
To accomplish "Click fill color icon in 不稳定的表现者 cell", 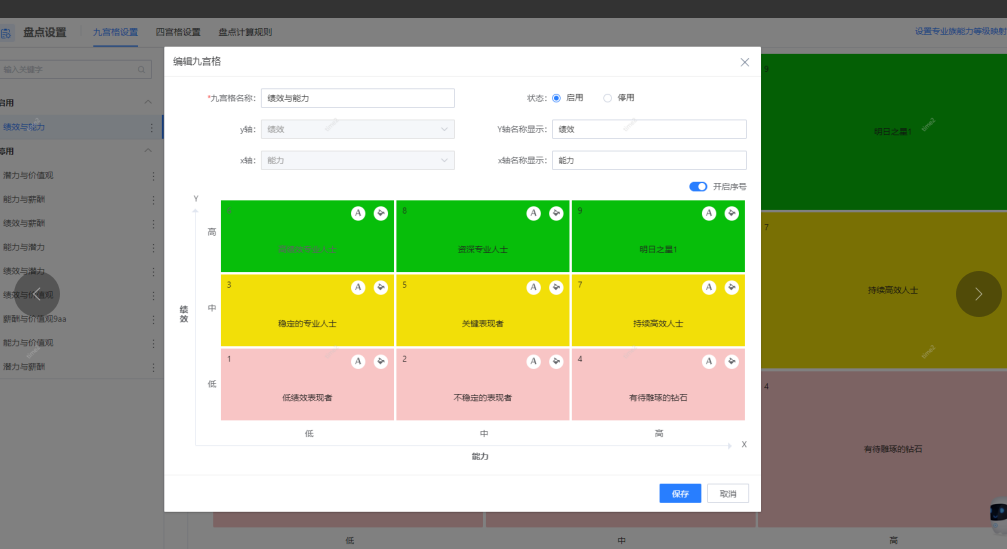I will click(557, 361).
